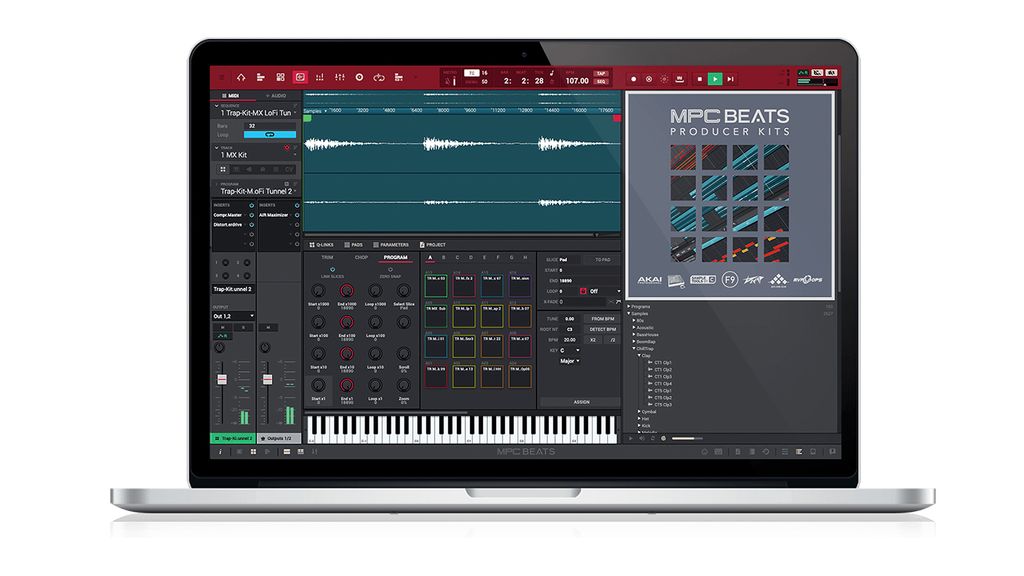1024x576 pixels.
Task: Toggle the metronome icon near the tempo display
Action: click(x=447, y=79)
